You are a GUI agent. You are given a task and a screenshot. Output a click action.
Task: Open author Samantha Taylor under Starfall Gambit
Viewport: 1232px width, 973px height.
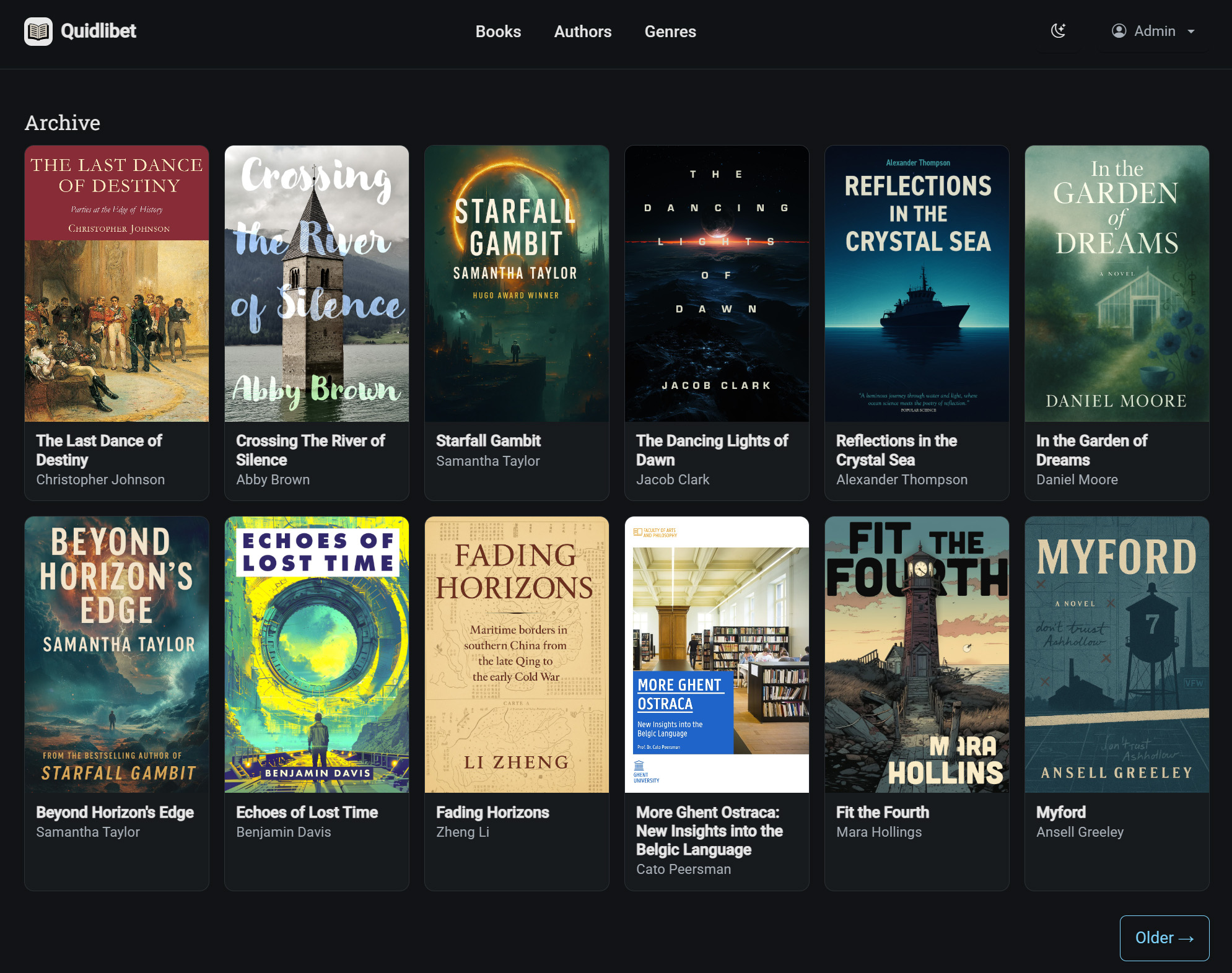coord(487,461)
